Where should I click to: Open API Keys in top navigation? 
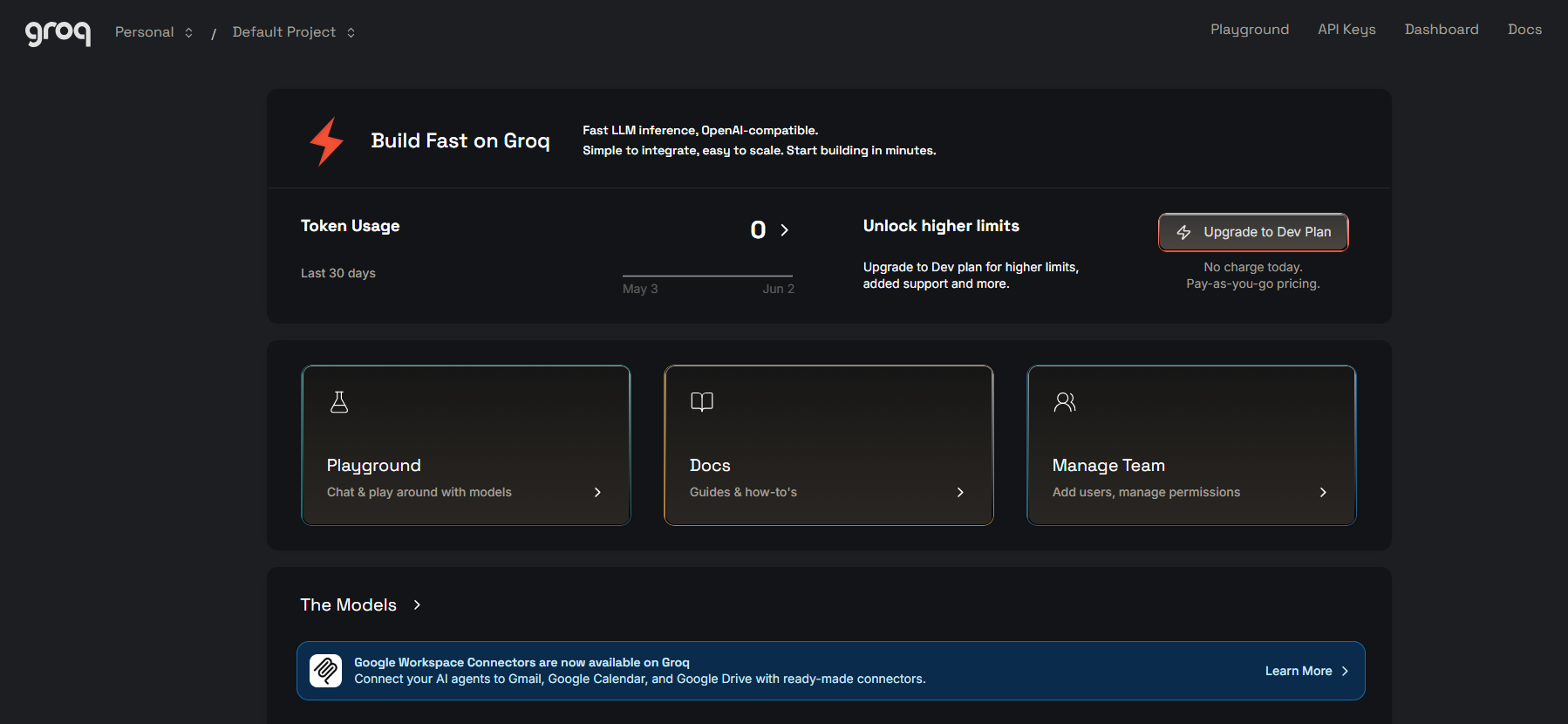click(1346, 30)
